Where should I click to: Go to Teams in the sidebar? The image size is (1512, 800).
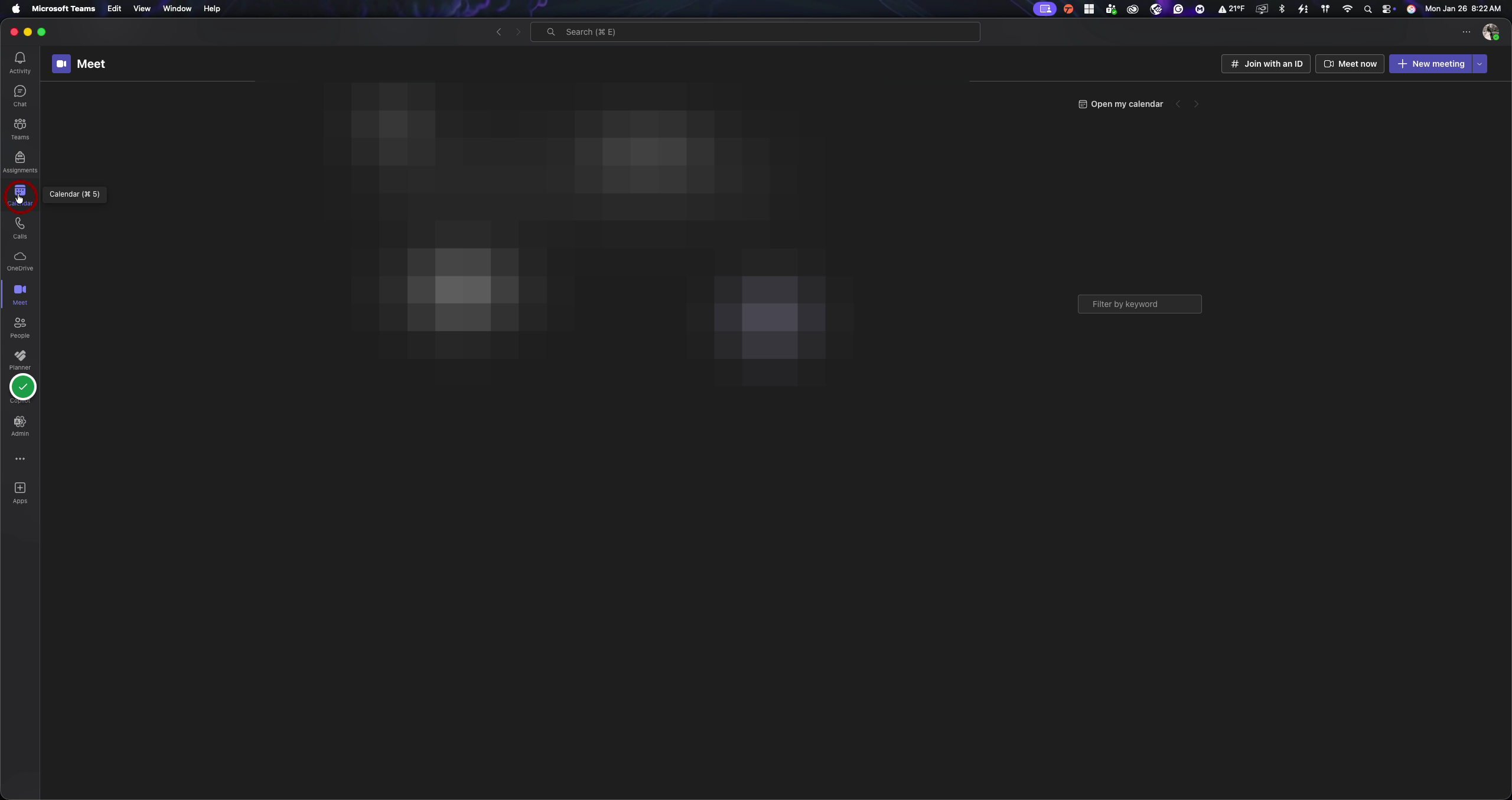(x=19, y=129)
